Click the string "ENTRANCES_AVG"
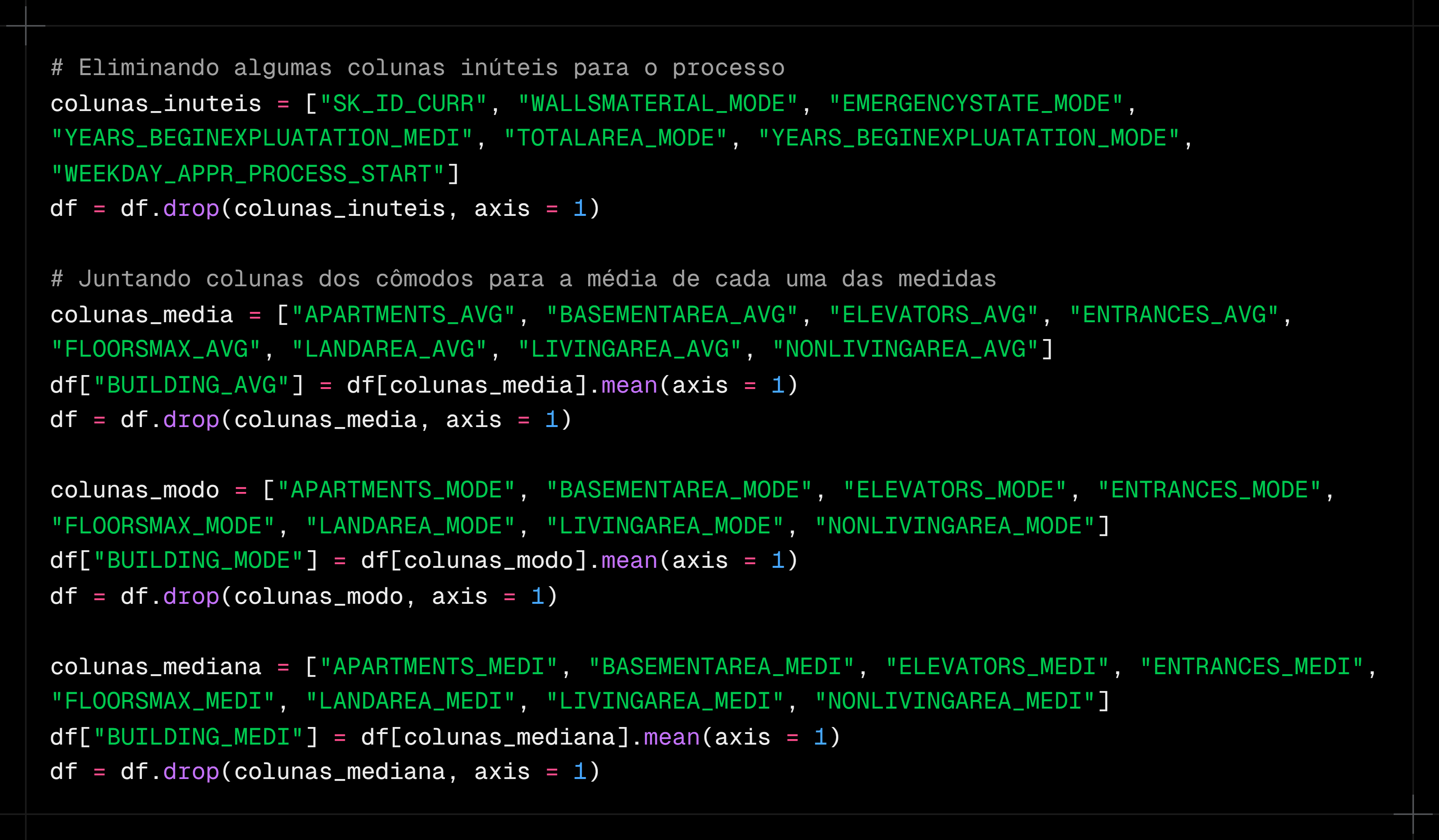 click(1174, 315)
